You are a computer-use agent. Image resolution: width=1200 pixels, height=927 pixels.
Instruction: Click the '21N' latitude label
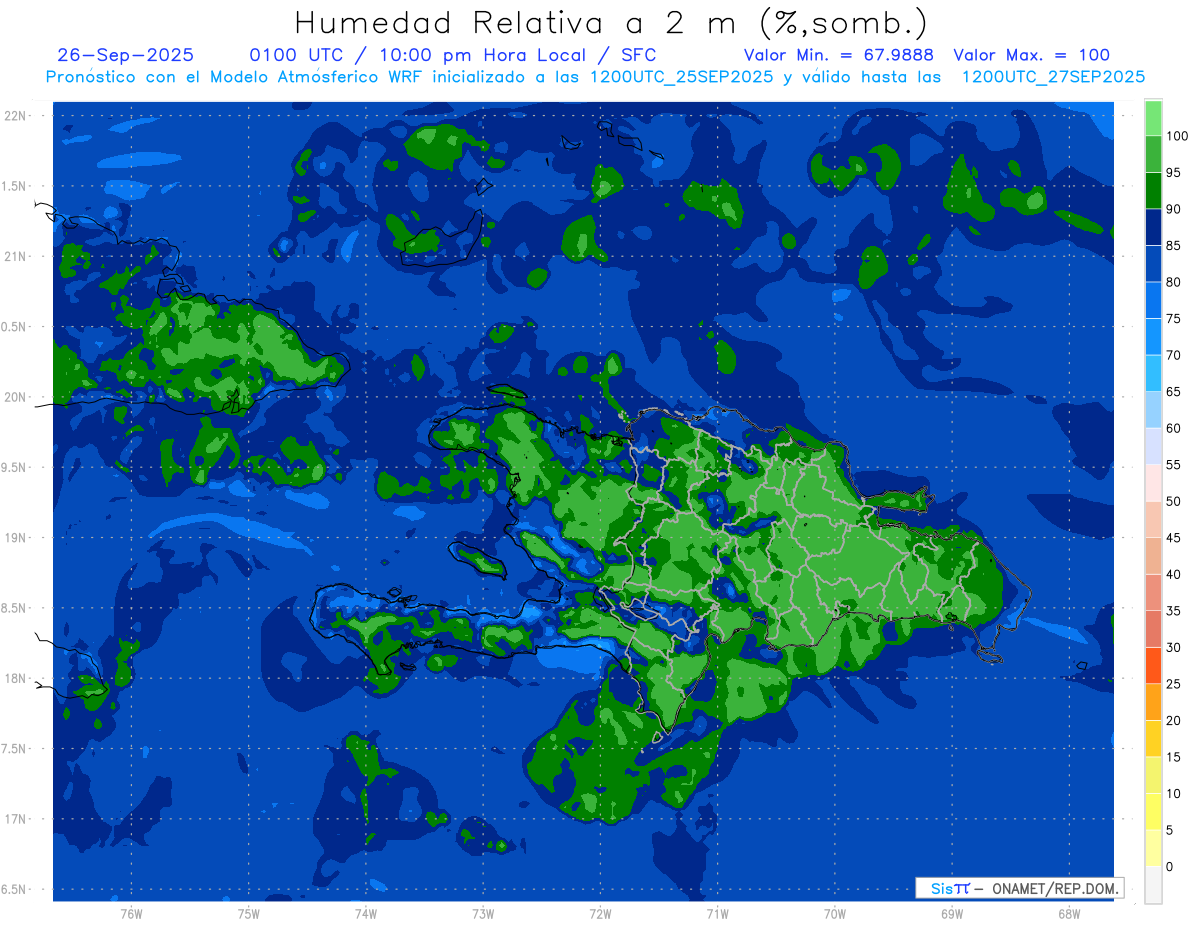pyautogui.click(x=15, y=256)
